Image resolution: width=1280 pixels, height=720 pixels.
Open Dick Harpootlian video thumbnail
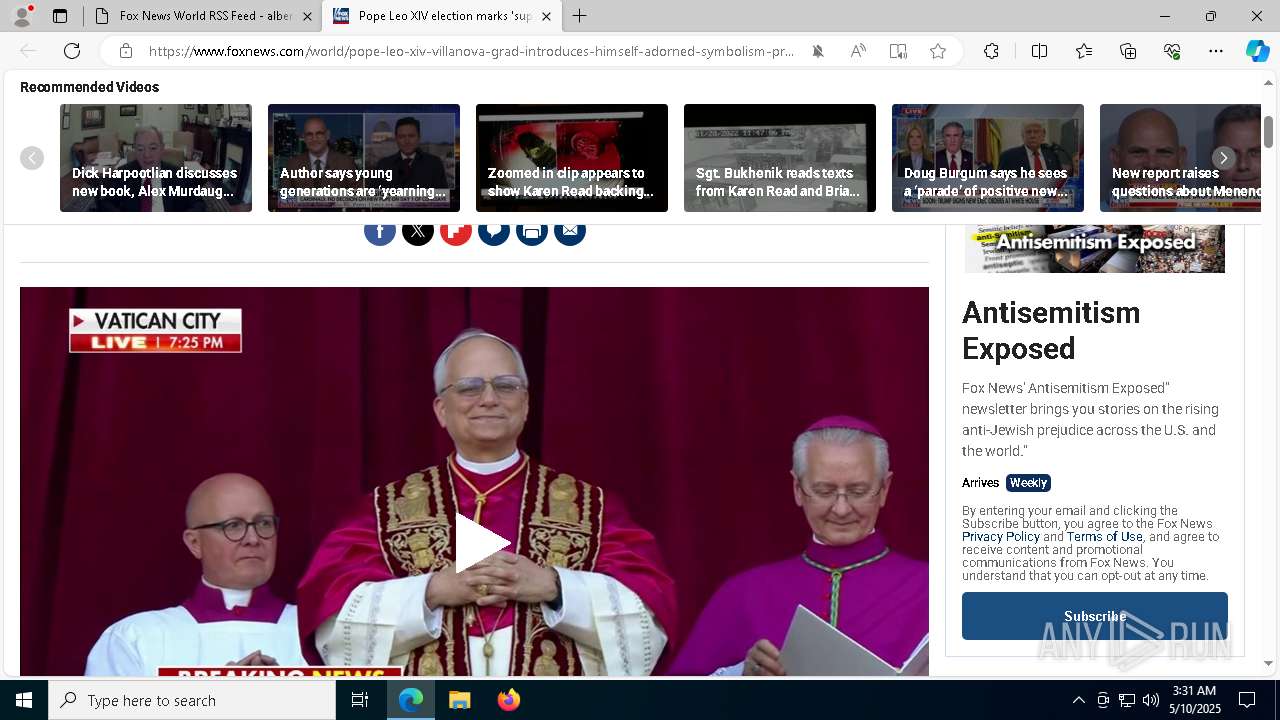[156, 158]
